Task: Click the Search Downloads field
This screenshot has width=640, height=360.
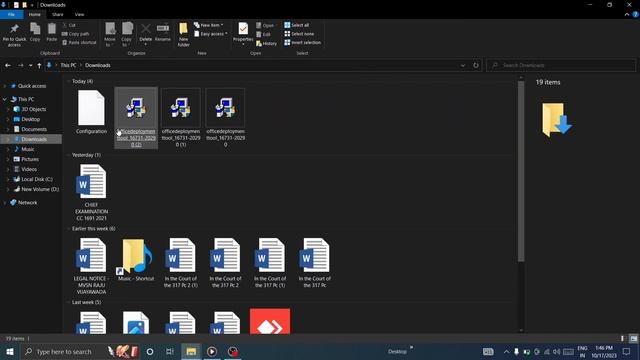Action: (x=561, y=65)
